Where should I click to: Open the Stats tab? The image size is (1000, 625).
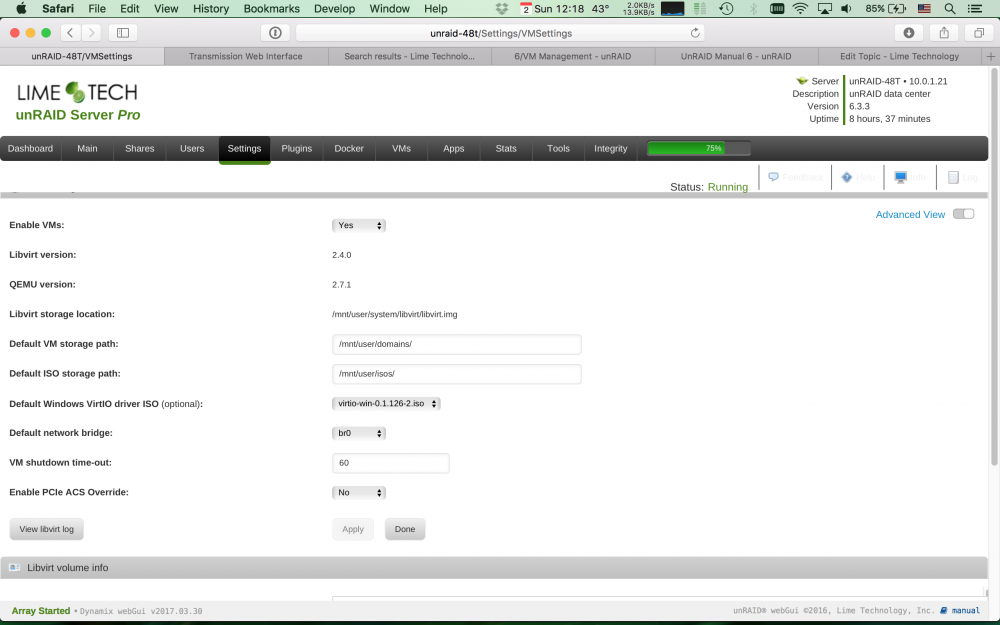click(x=506, y=148)
